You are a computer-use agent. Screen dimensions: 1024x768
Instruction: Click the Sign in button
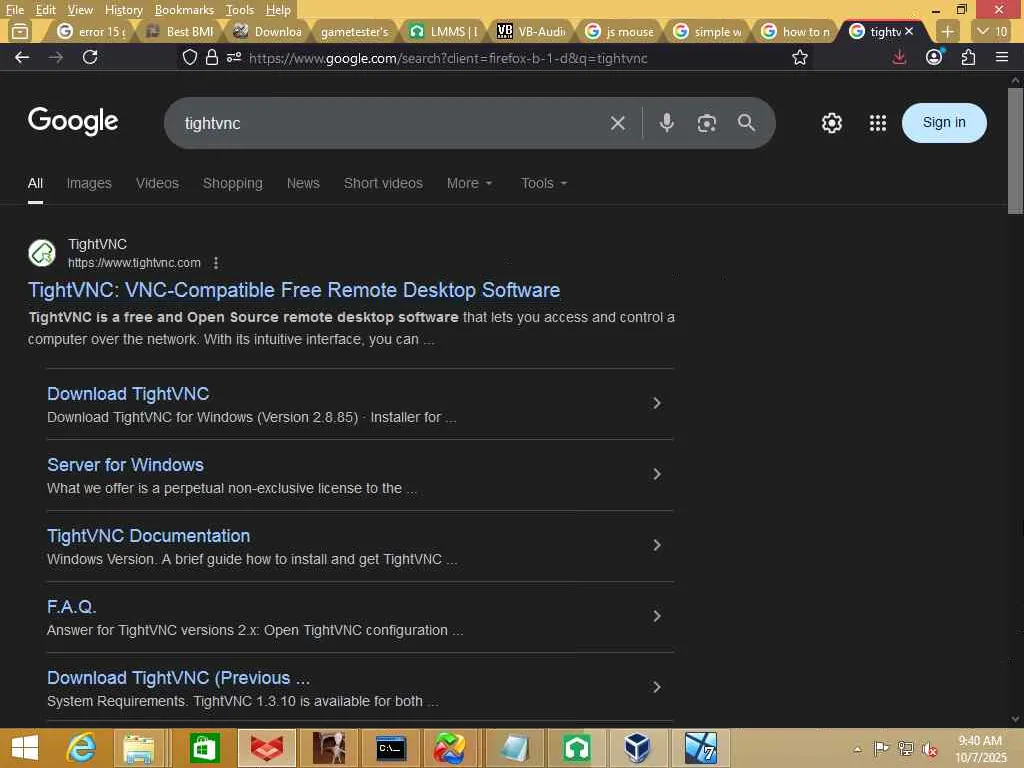(x=944, y=123)
